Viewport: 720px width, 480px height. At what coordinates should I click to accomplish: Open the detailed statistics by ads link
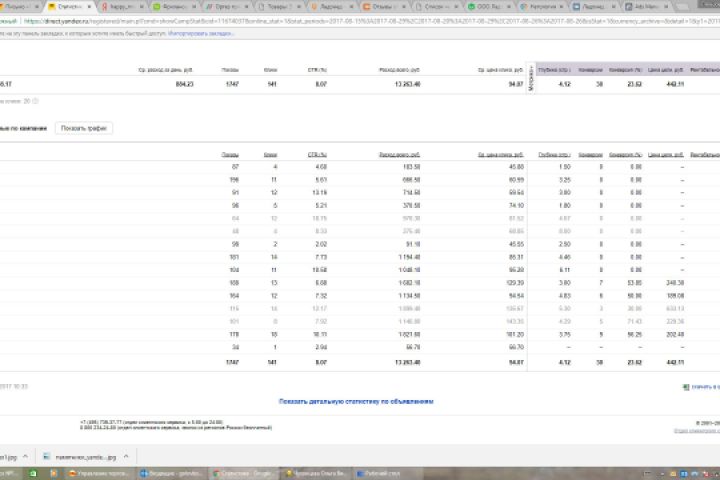click(x=356, y=401)
